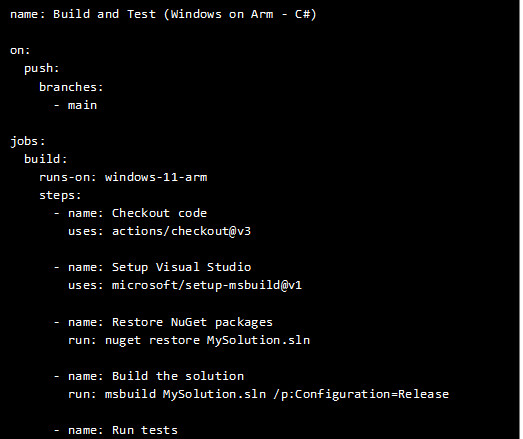
Task: Place cursor on the 'on:' trigger key
Action: pyautogui.click(x=20, y=50)
